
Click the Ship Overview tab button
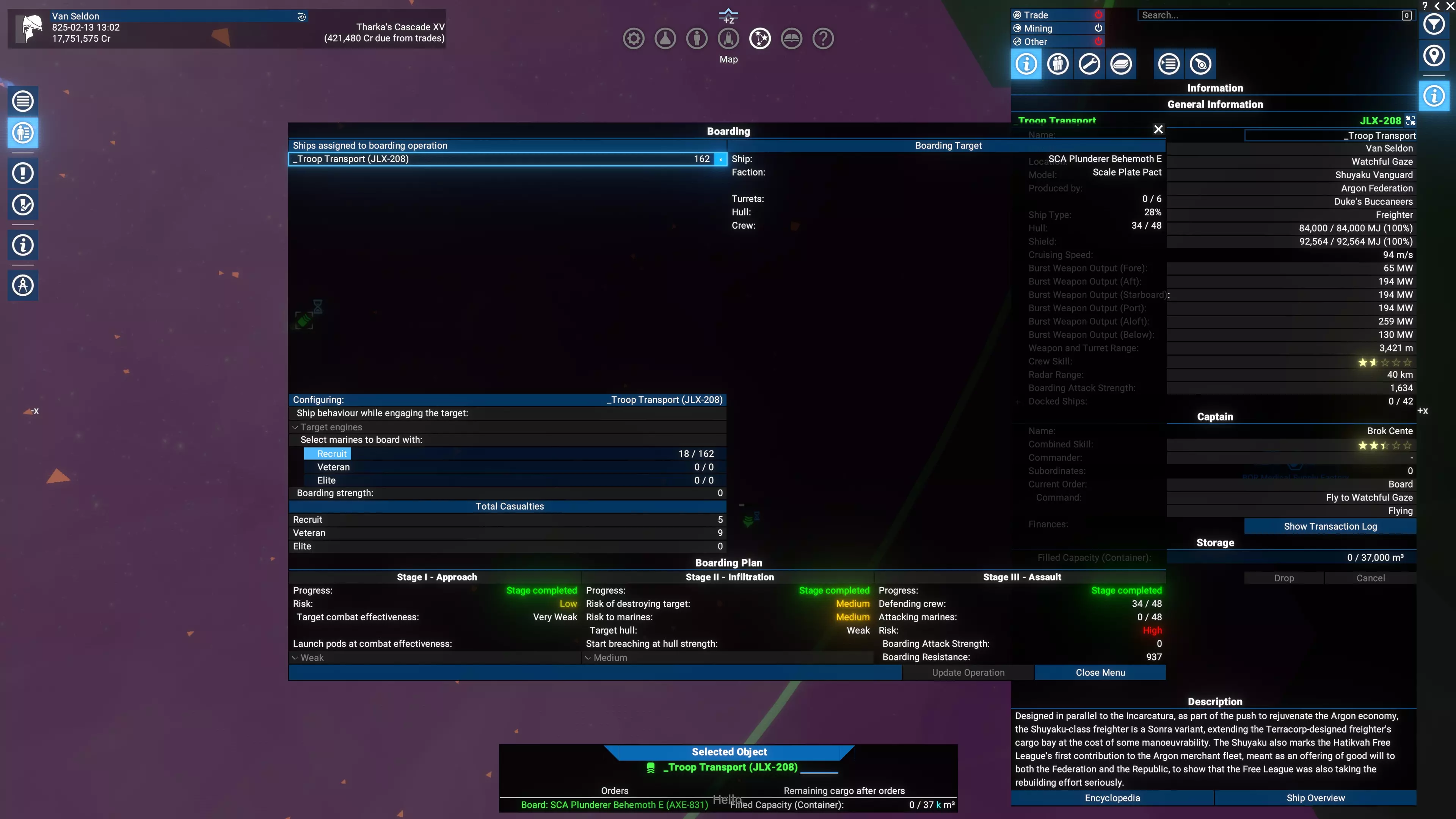pyautogui.click(x=1315, y=798)
